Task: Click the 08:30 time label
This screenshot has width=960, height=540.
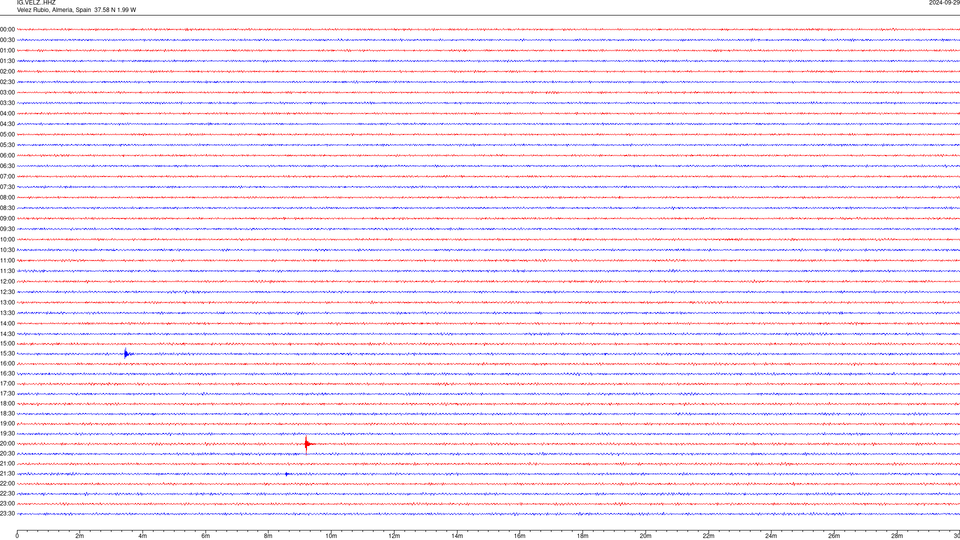Action: click(x=7, y=208)
